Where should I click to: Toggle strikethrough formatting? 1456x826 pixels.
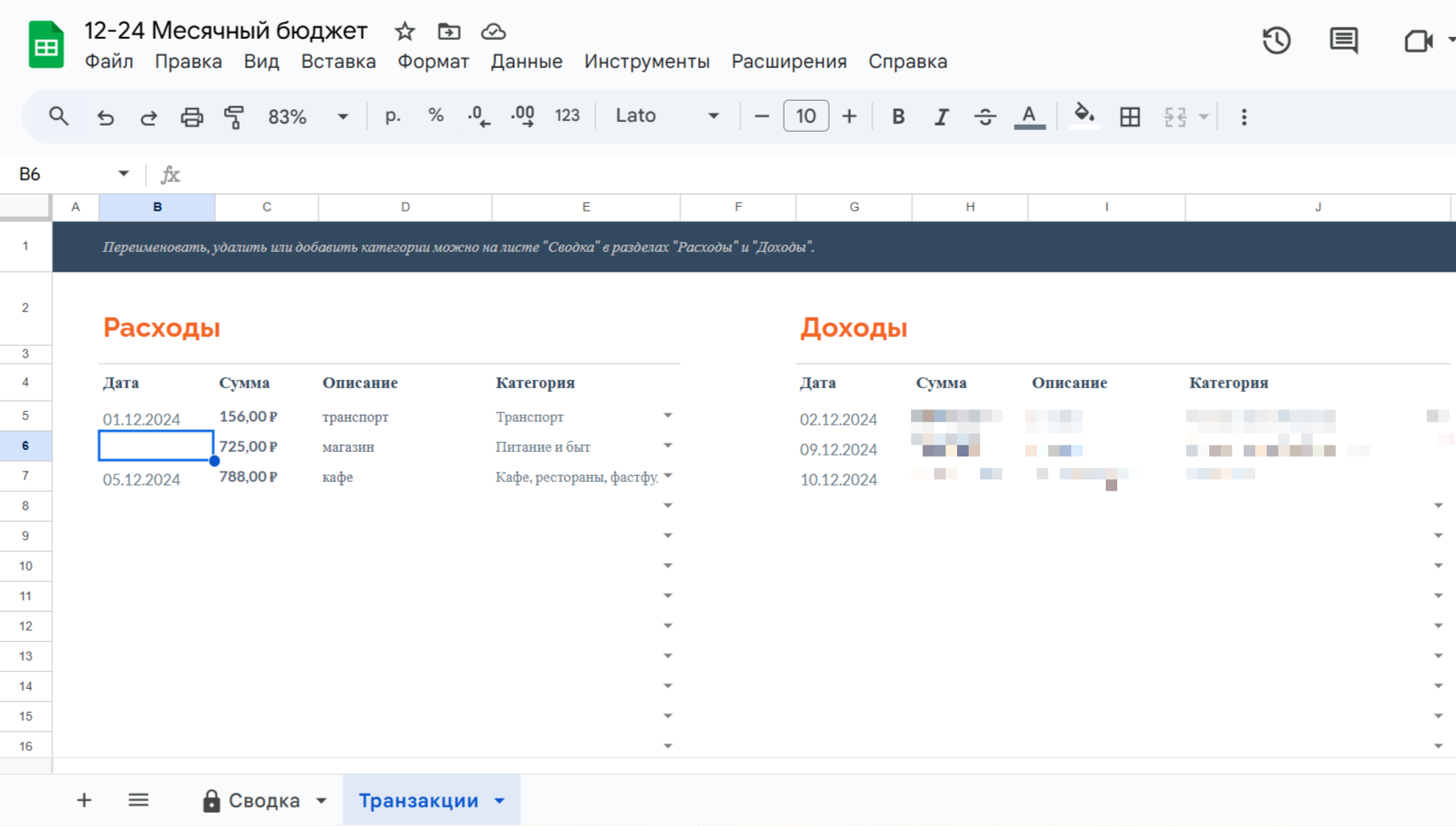(985, 116)
